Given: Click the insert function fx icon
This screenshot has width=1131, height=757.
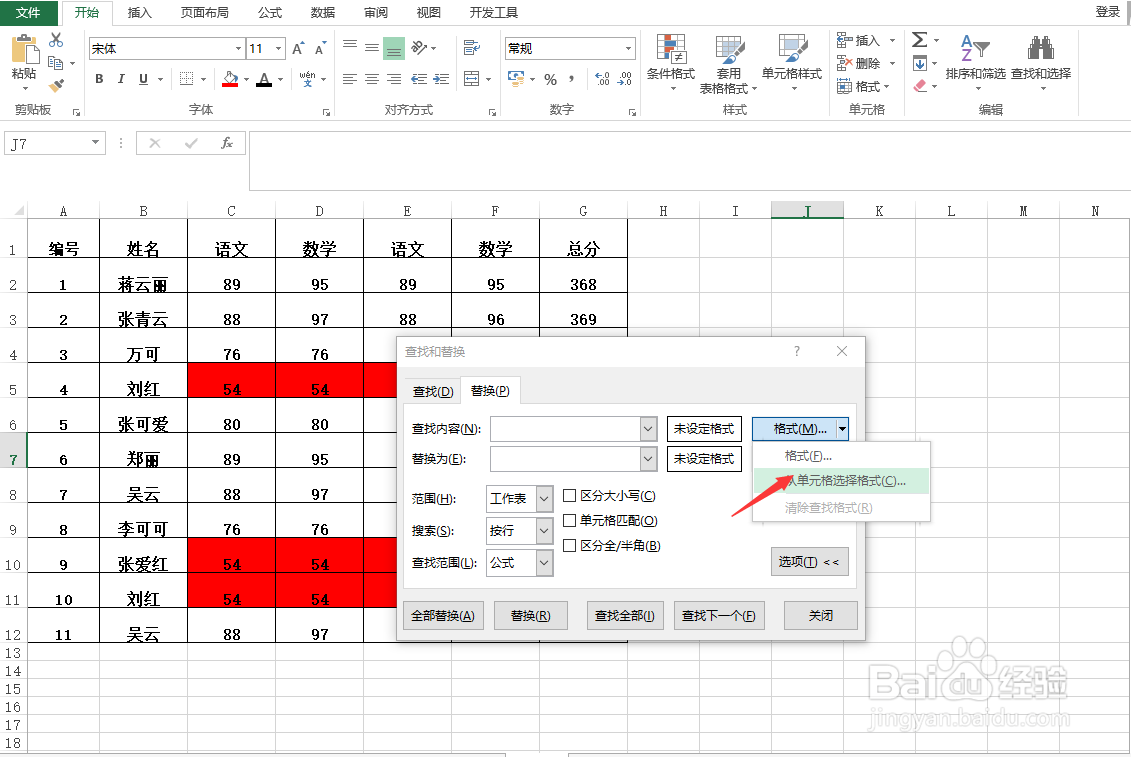Looking at the screenshot, I should 226,143.
